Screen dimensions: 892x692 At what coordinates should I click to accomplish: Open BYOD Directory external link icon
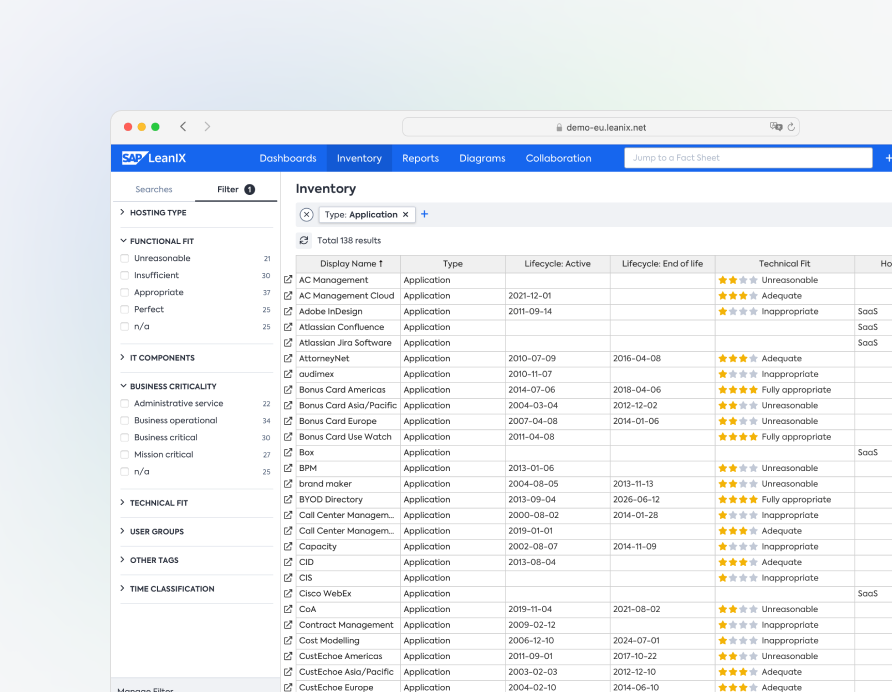pyautogui.click(x=288, y=499)
